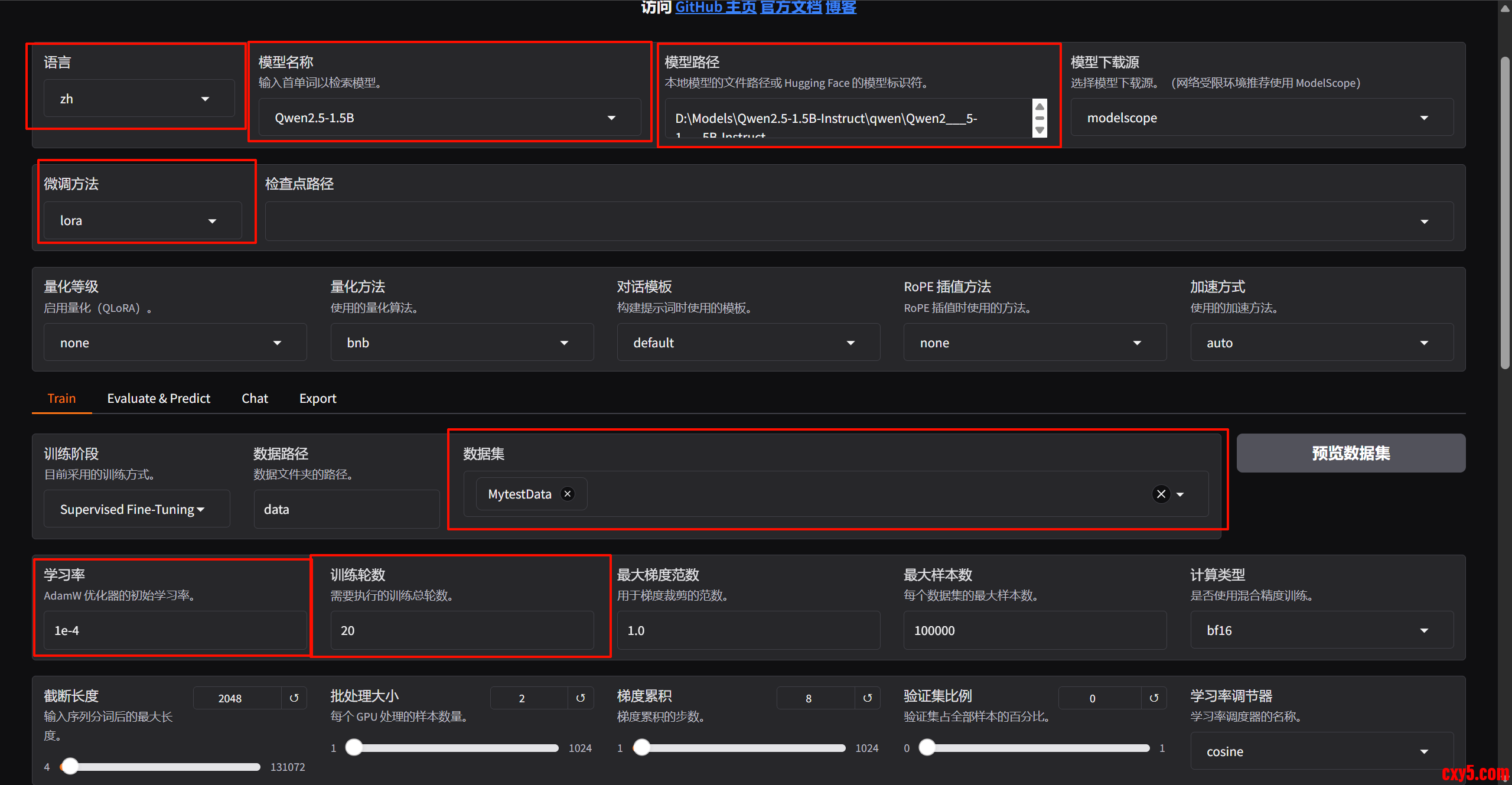Click the 学习率 input field
The width and height of the screenshot is (1512, 785).
tap(174, 630)
